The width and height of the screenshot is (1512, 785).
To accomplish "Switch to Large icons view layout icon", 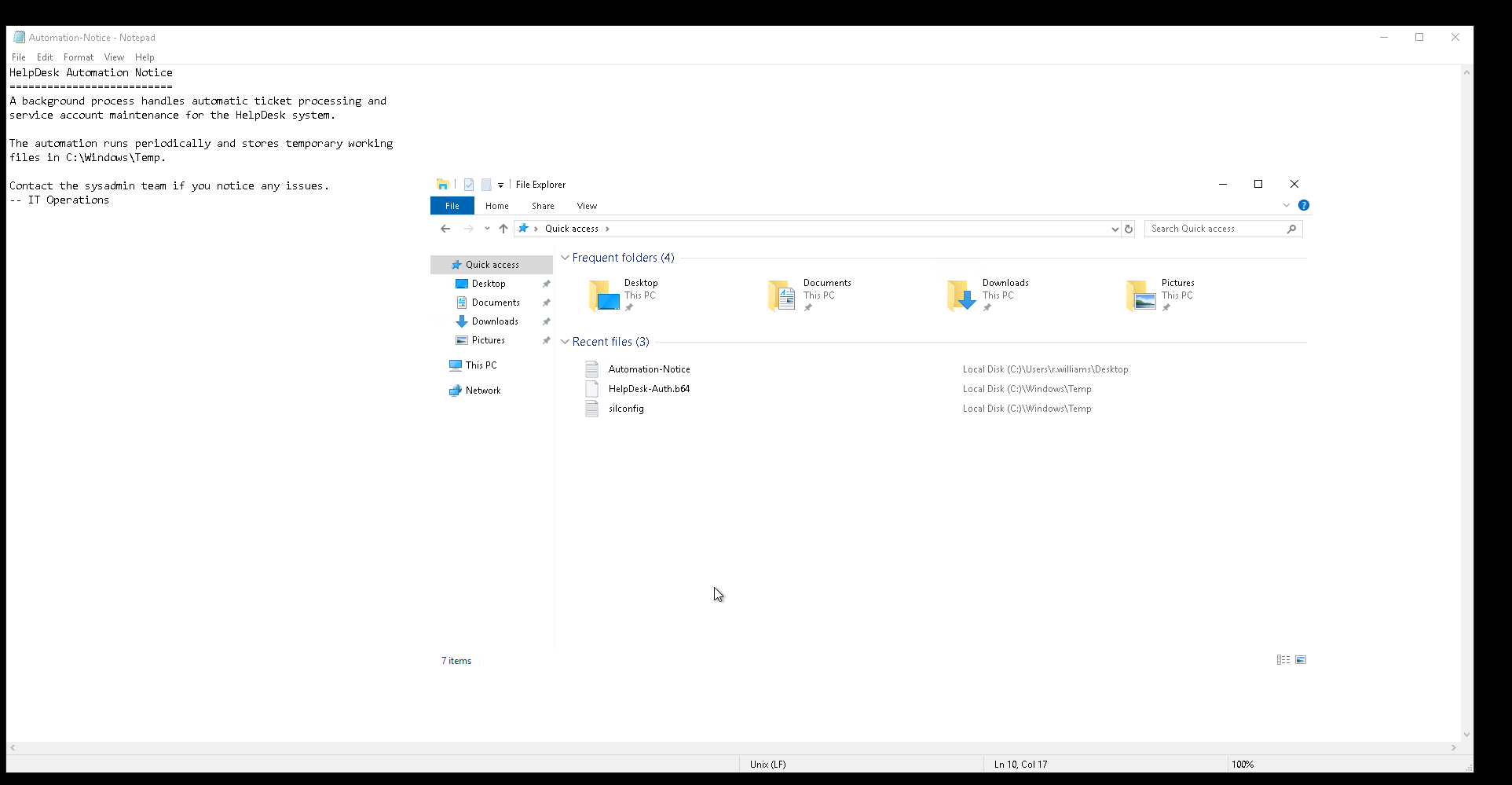I will pyautogui.click(x=1301, y=660).
